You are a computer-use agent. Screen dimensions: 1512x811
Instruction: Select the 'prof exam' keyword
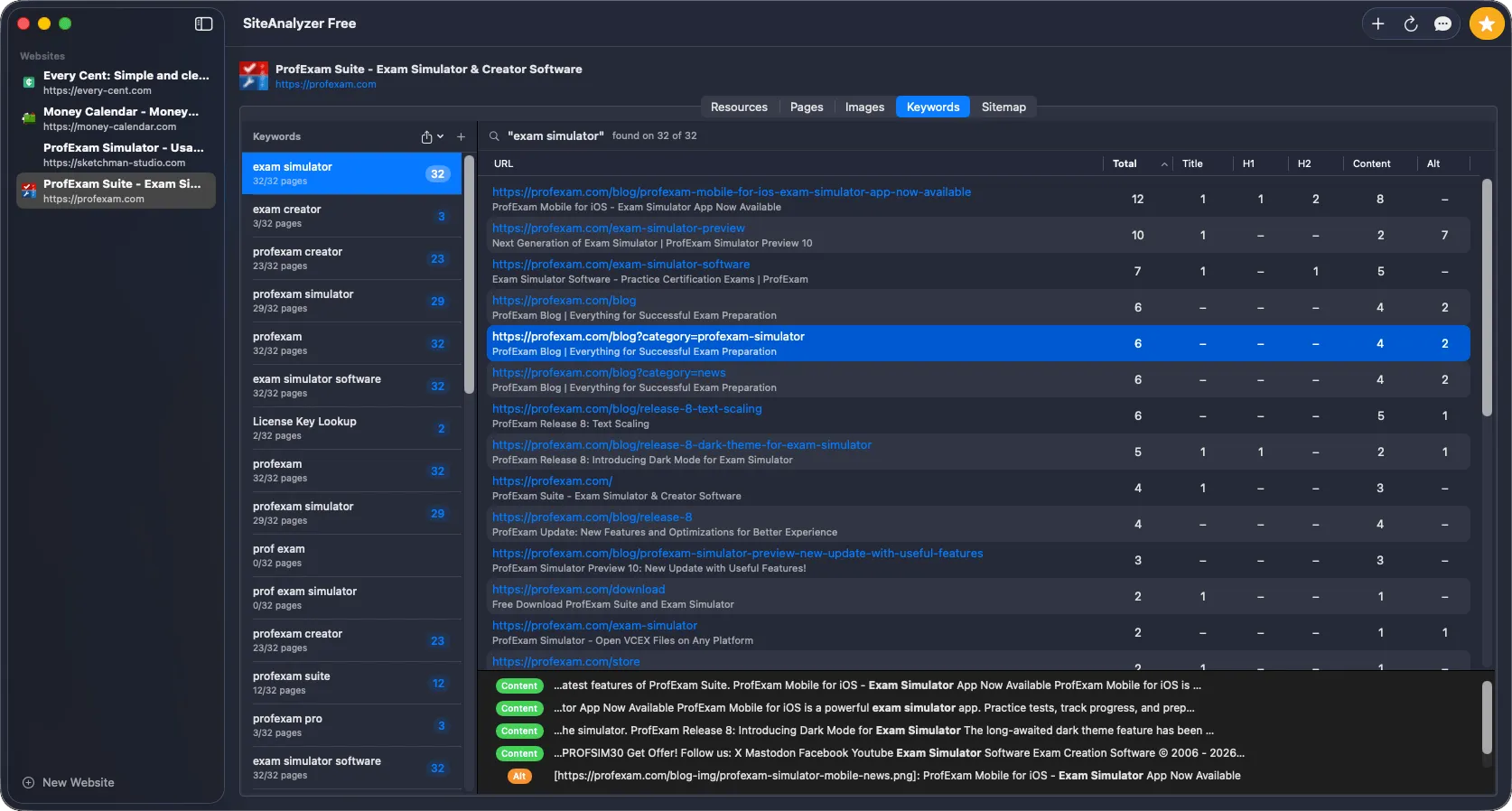351,555
